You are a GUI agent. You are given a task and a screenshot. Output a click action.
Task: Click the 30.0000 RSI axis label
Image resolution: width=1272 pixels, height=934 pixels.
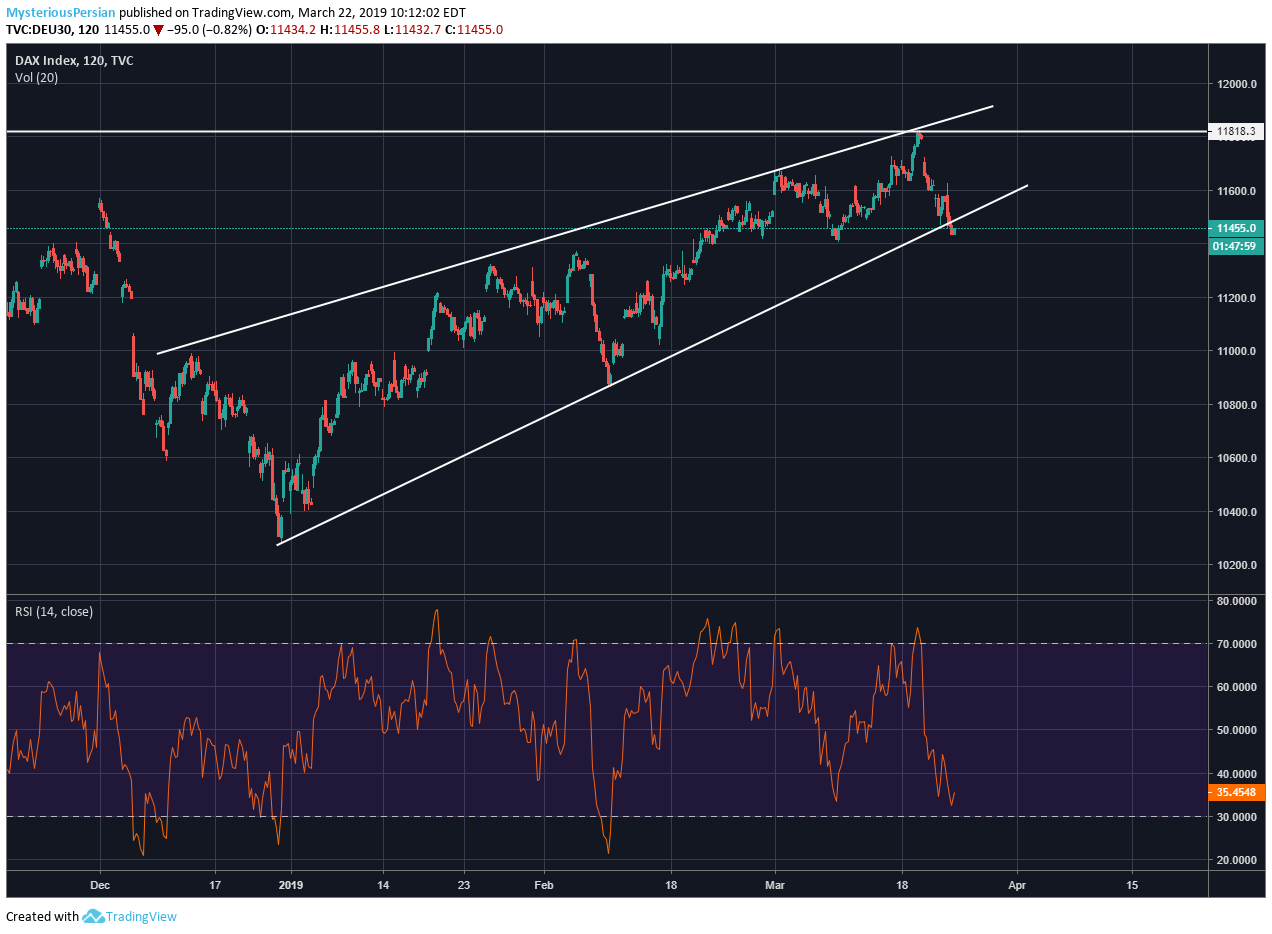[x=1236, y=817]
